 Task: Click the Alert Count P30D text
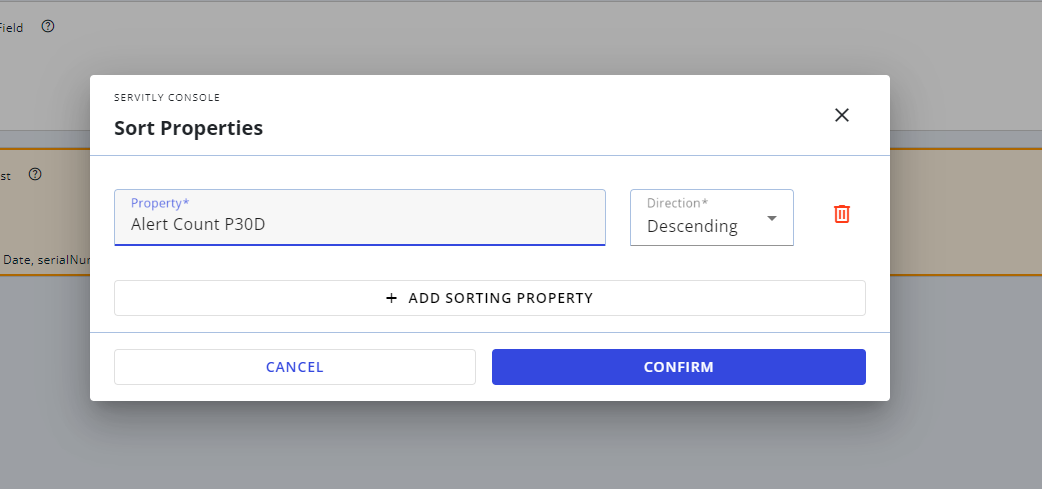[x=198, y=225]
